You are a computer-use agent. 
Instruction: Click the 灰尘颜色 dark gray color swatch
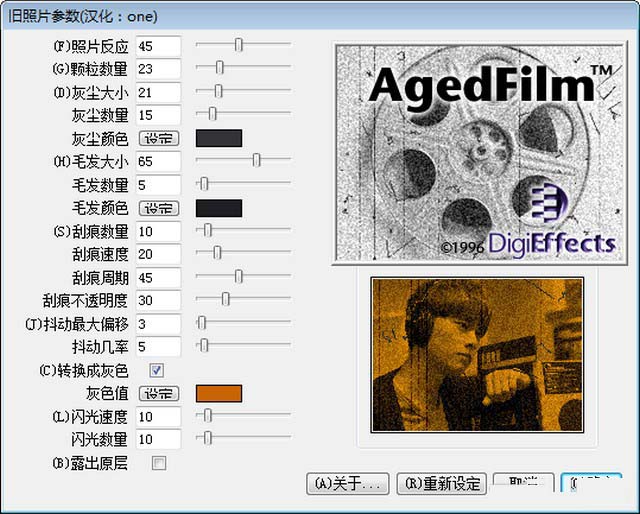coord(219,138)
